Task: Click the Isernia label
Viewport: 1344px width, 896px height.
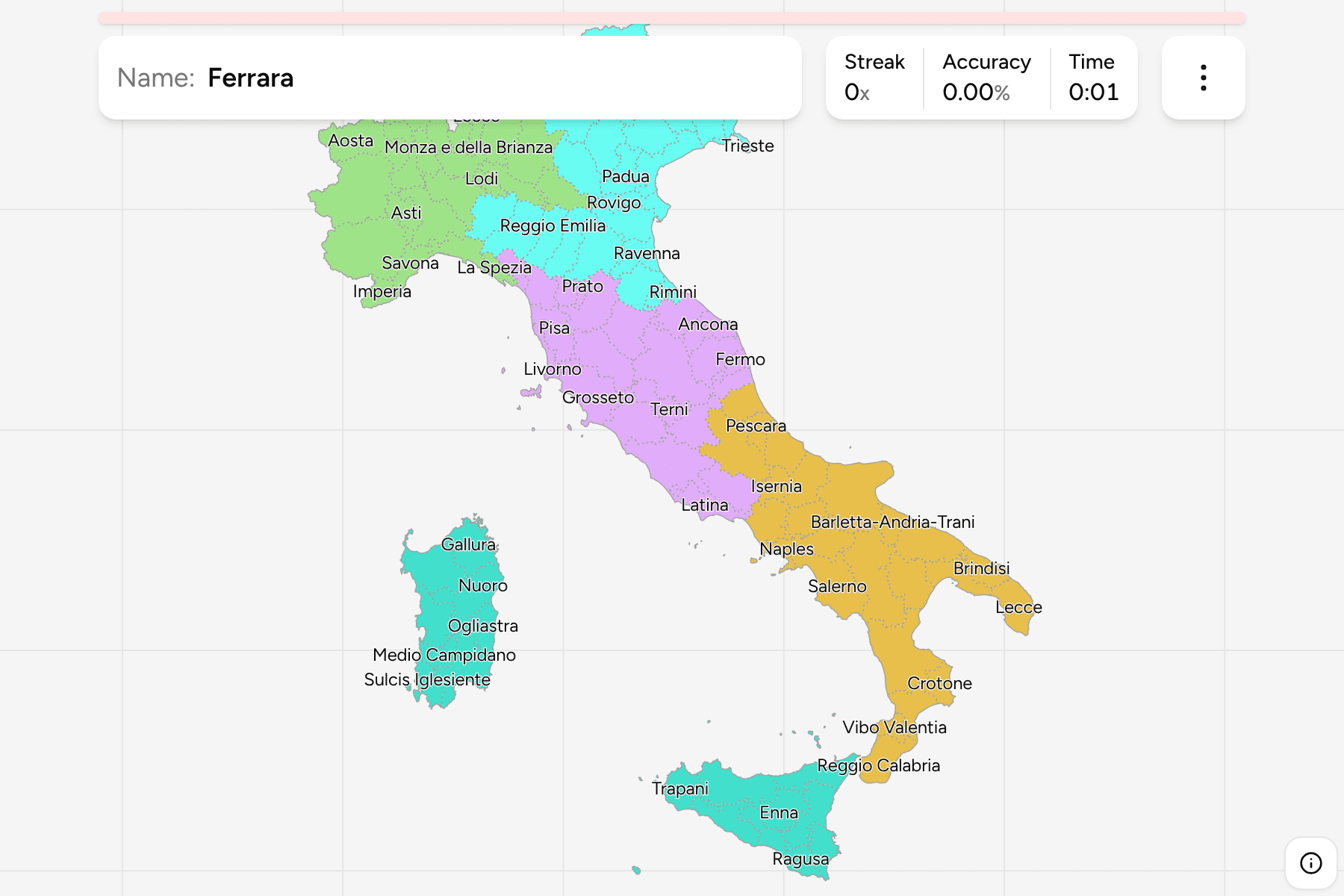Action: pyautogui.click(x=776, y=486)
